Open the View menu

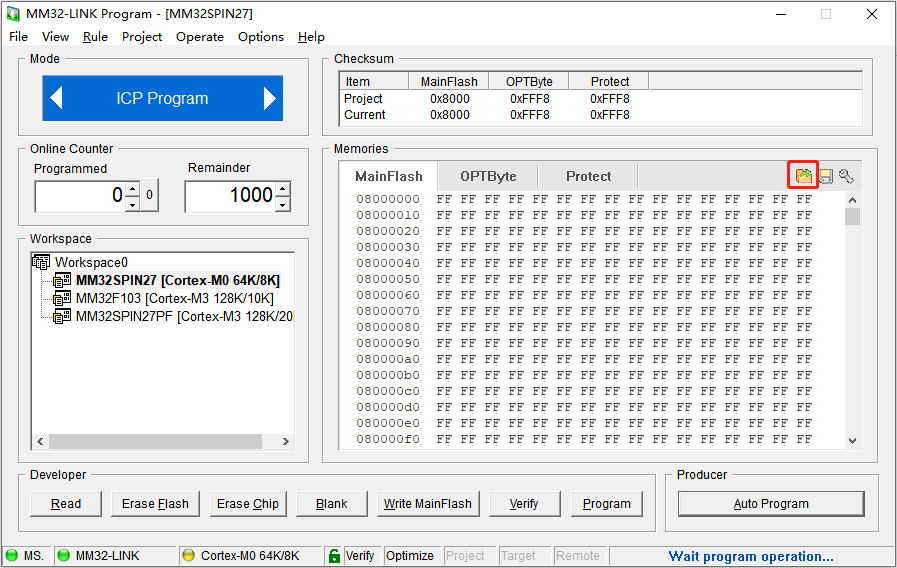tap(55, 37)
